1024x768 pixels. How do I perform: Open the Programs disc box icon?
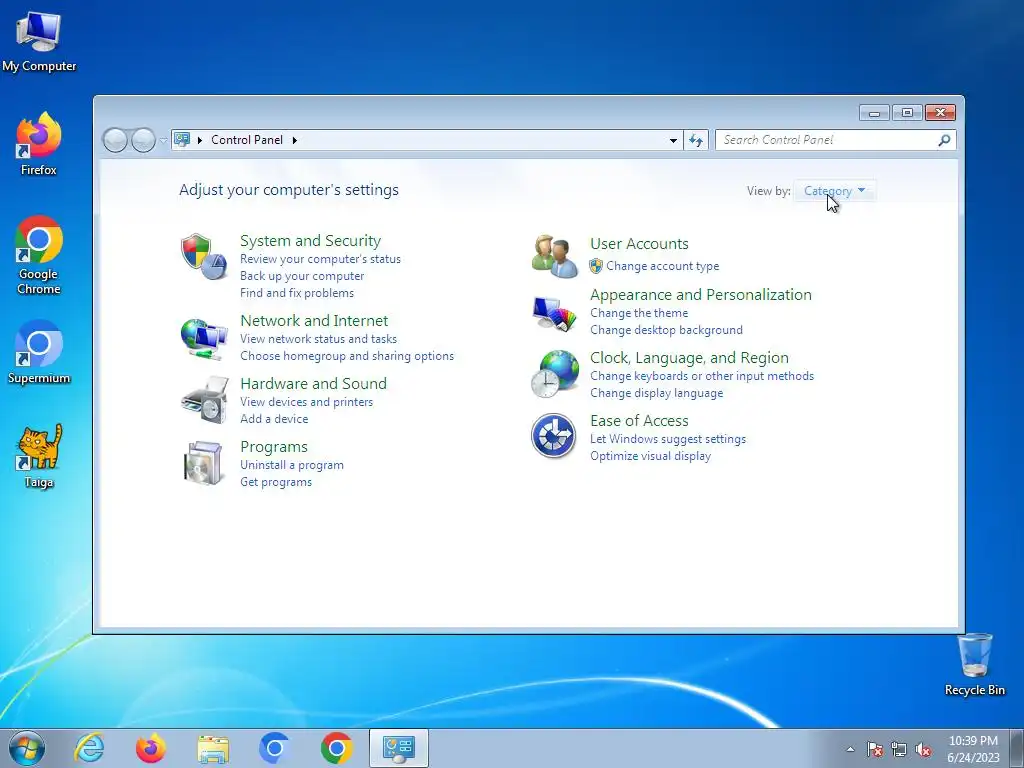(204, 462)
